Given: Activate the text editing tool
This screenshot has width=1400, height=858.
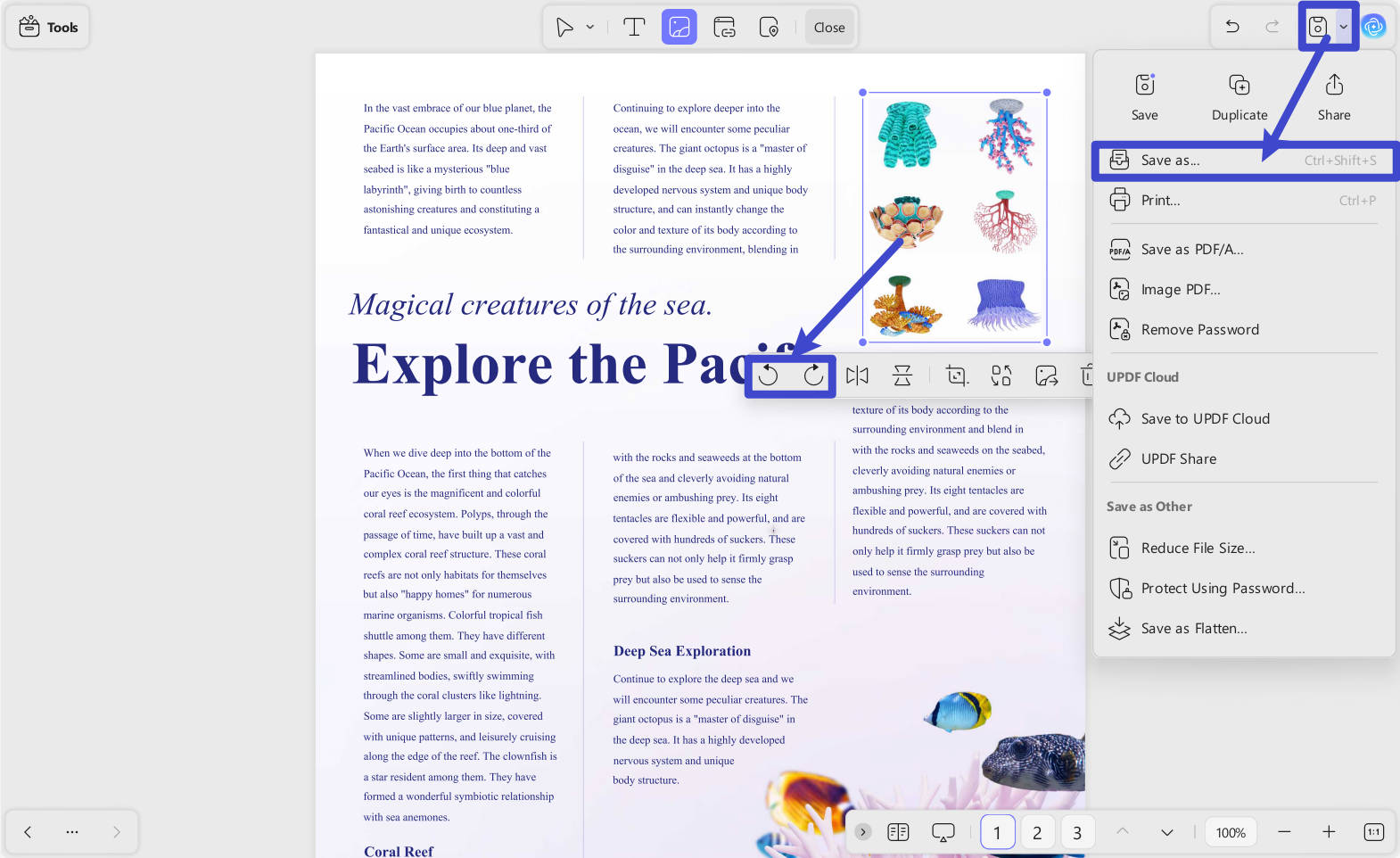Looking at the screenshot, I should (634, 28).
